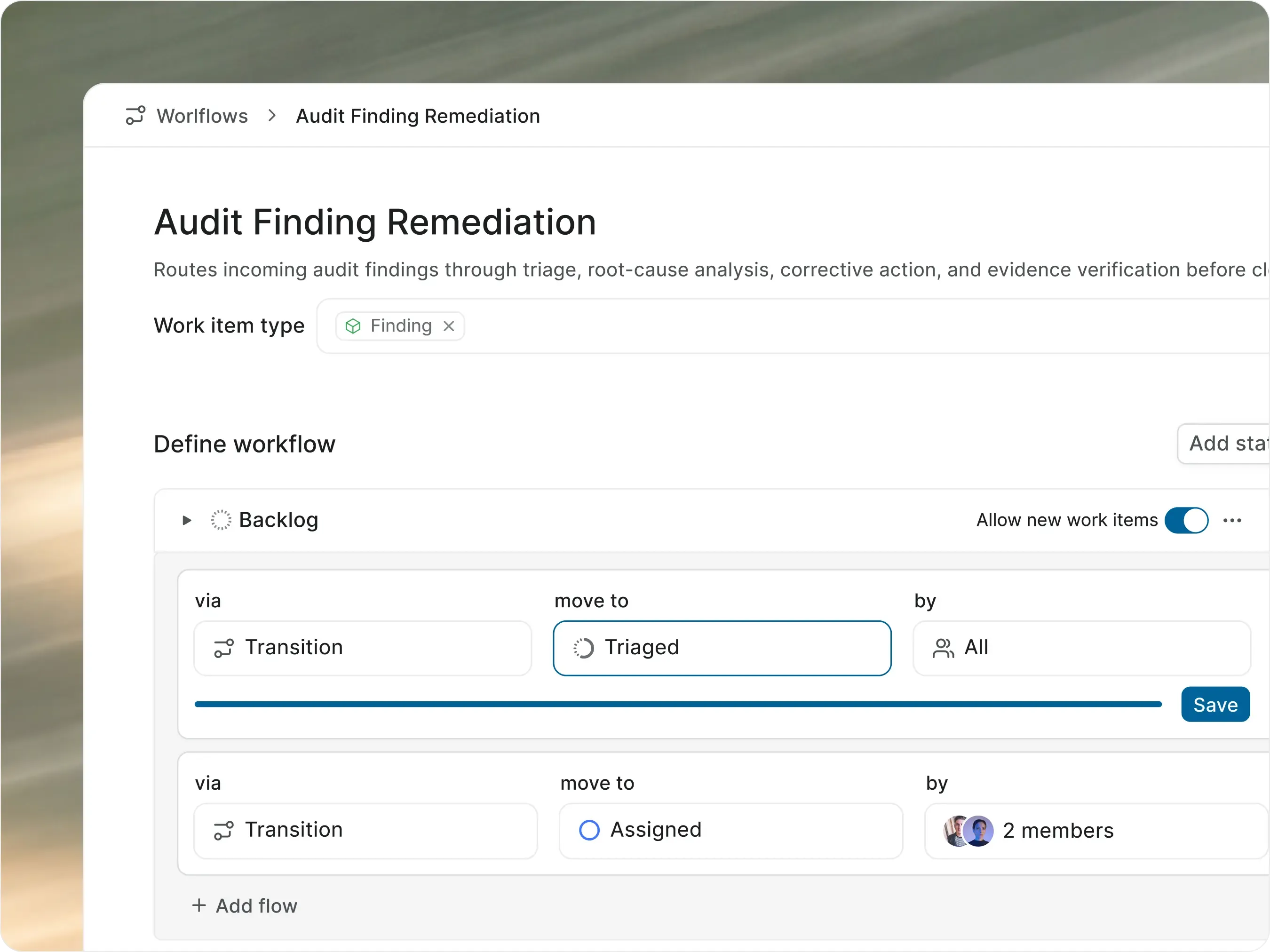The image size is (1270, 952).
Task: Click the plus icon beside Add flow
Action: pos(198,905)
